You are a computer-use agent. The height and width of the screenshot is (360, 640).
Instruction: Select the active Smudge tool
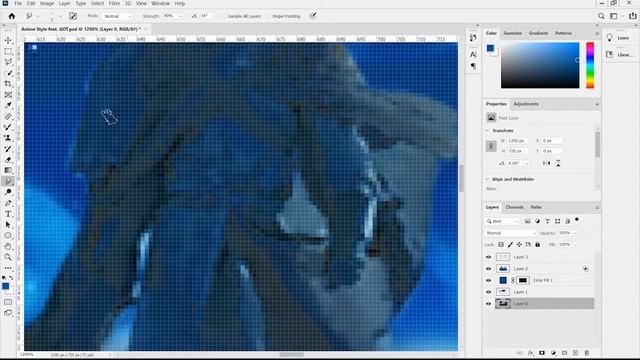pos(8,181)
